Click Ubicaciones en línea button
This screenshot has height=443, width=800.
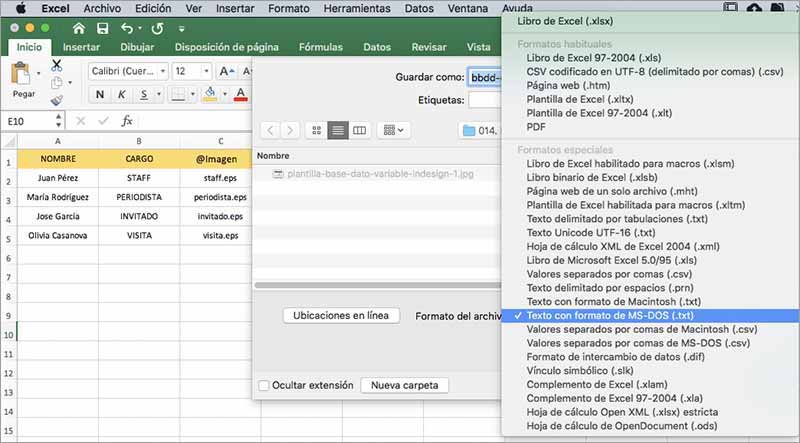pos(341,315)
